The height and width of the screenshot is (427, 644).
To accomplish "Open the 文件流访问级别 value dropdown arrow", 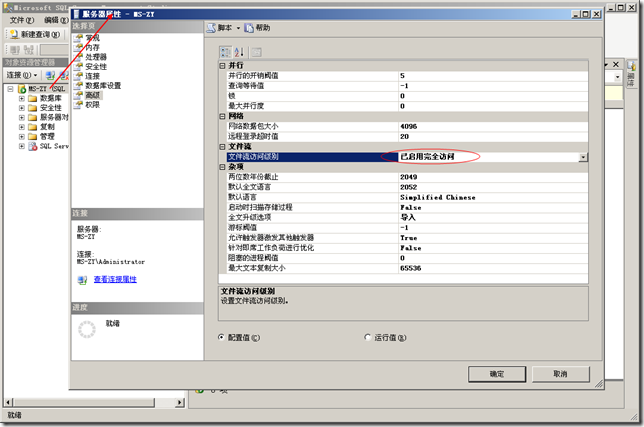I will click(x=583, y=157).
